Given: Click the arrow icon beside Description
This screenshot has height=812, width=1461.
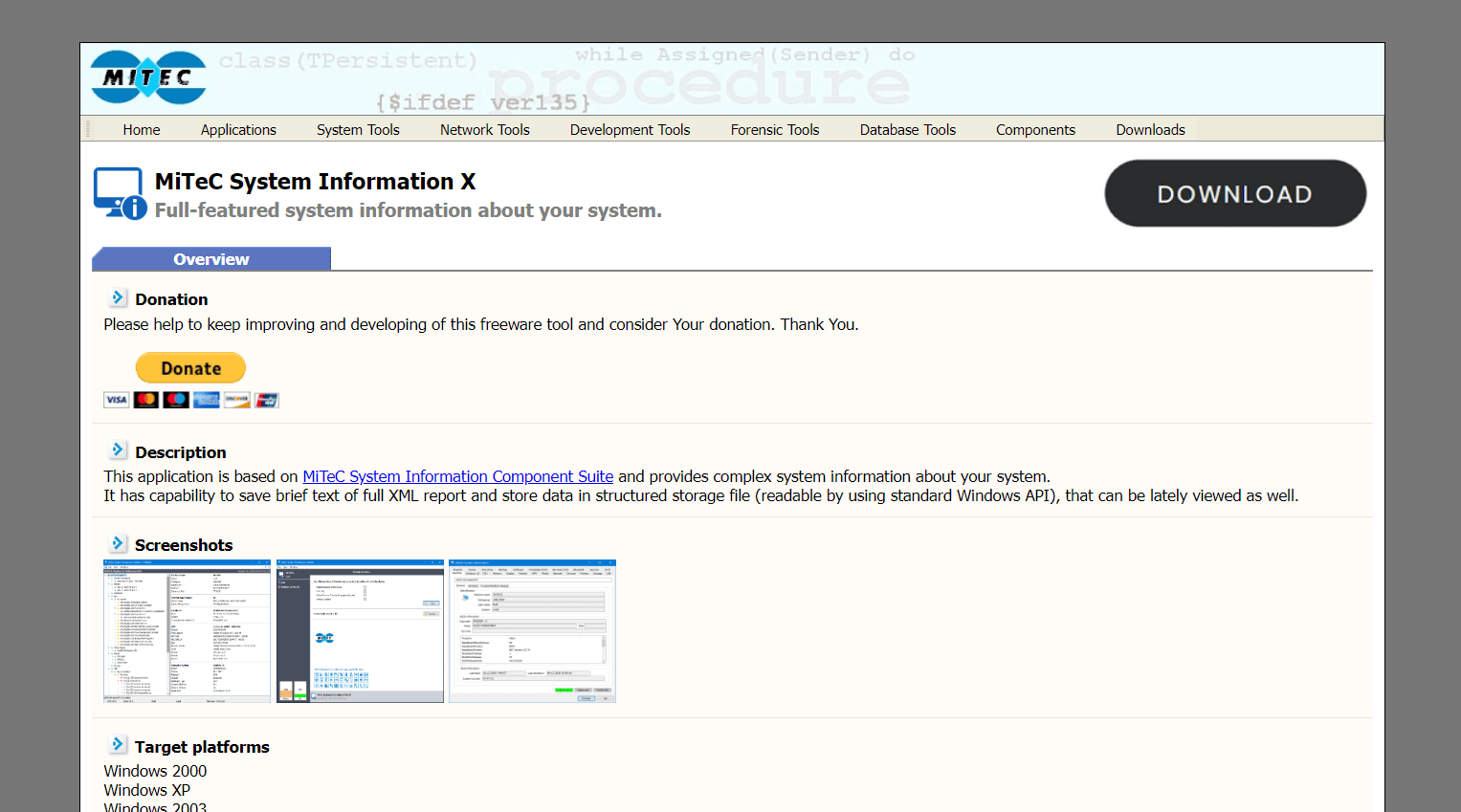Looking at the screenshot, I should click(x=118, y=450).
